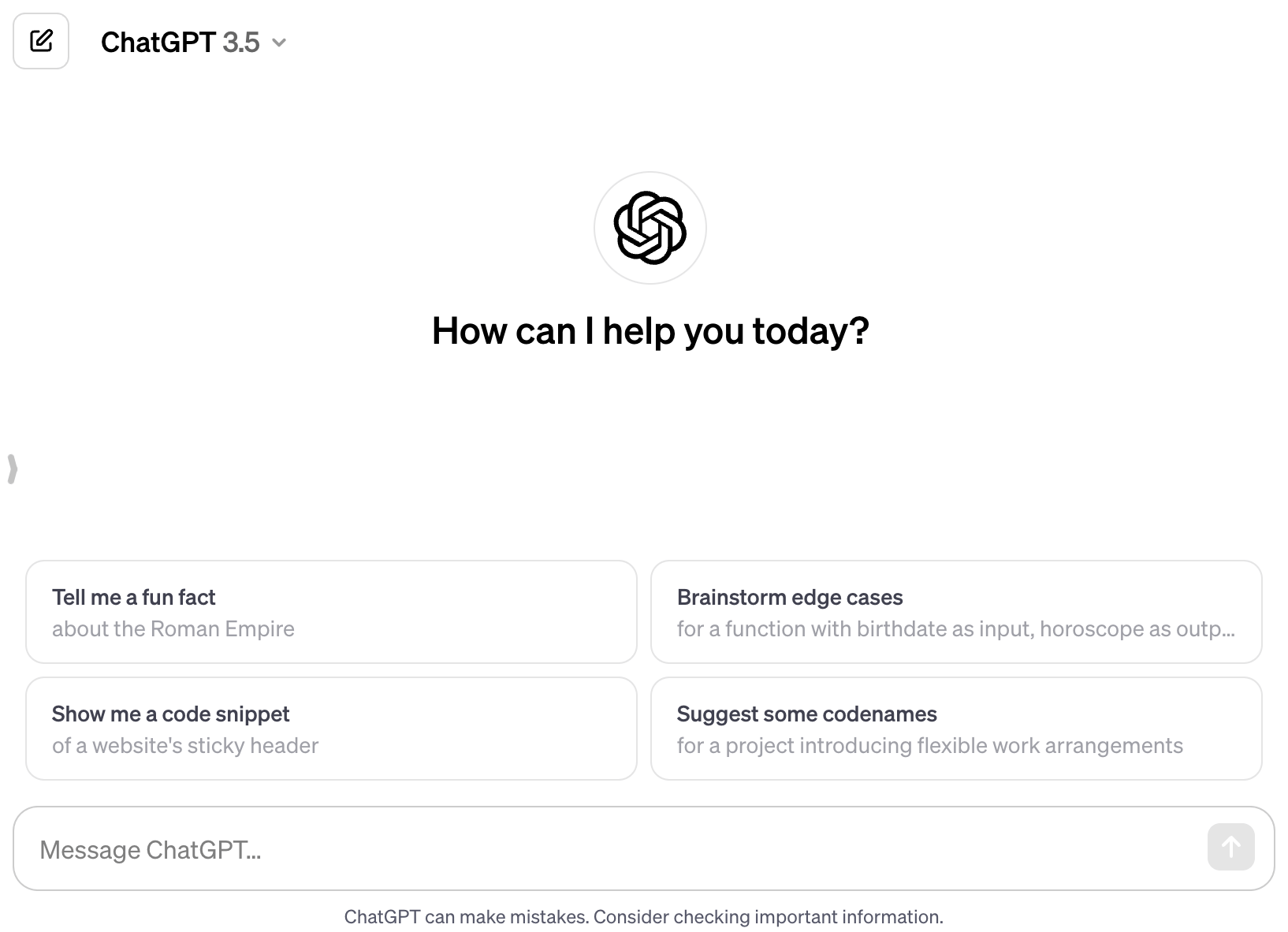
Task: Click the upward arrow in the message bar
Action: tap(1231, 847)
